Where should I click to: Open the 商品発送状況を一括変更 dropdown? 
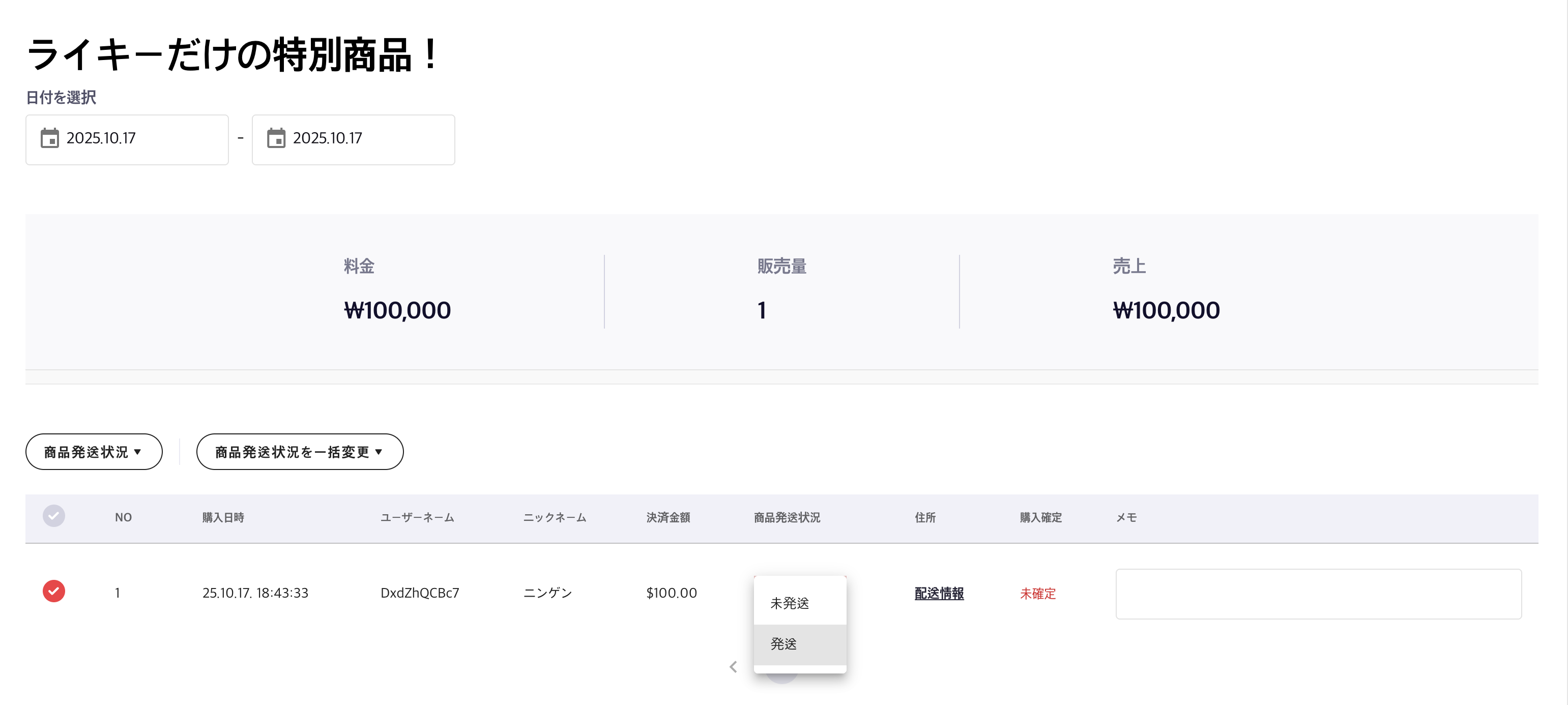[x=300, y=452]
